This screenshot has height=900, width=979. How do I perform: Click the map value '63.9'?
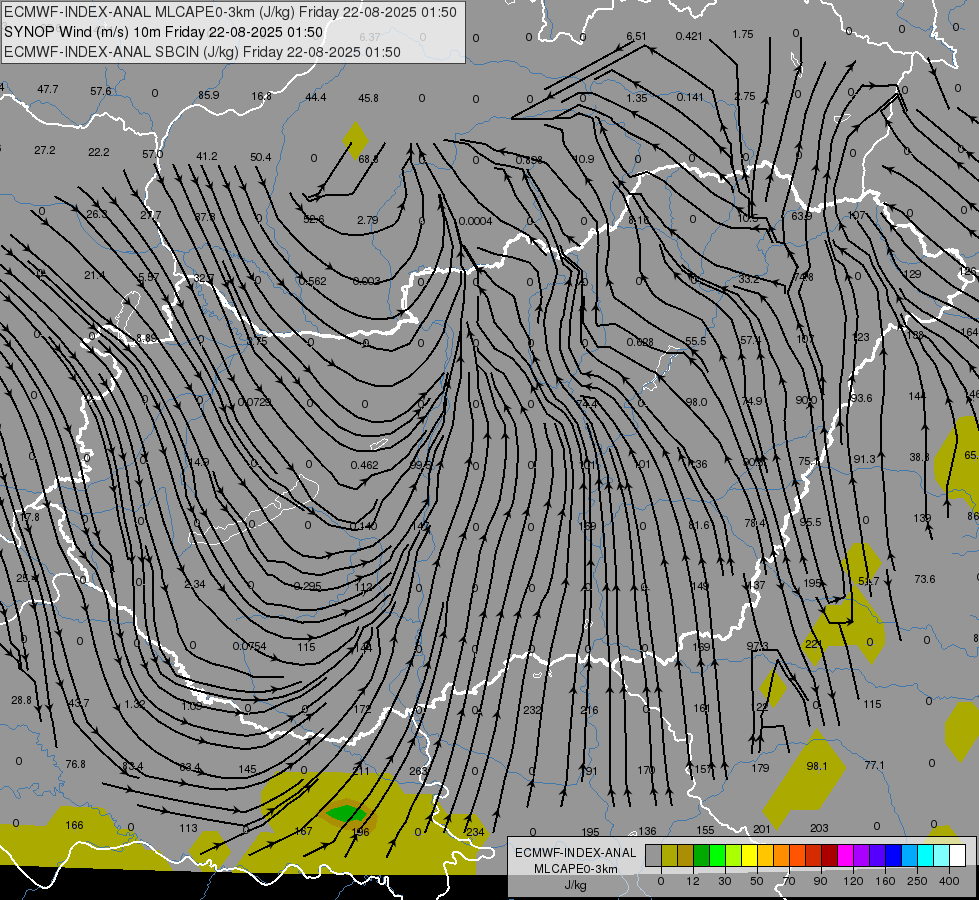coord(802,216)
